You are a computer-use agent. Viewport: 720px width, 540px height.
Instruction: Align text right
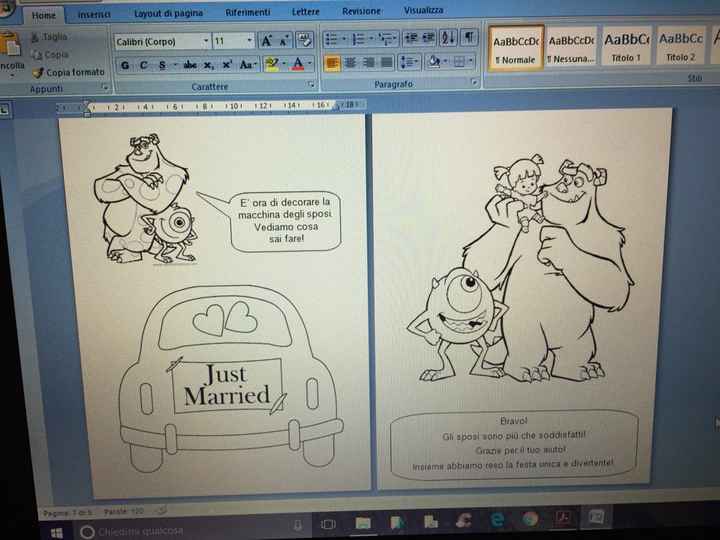point(369,62)
